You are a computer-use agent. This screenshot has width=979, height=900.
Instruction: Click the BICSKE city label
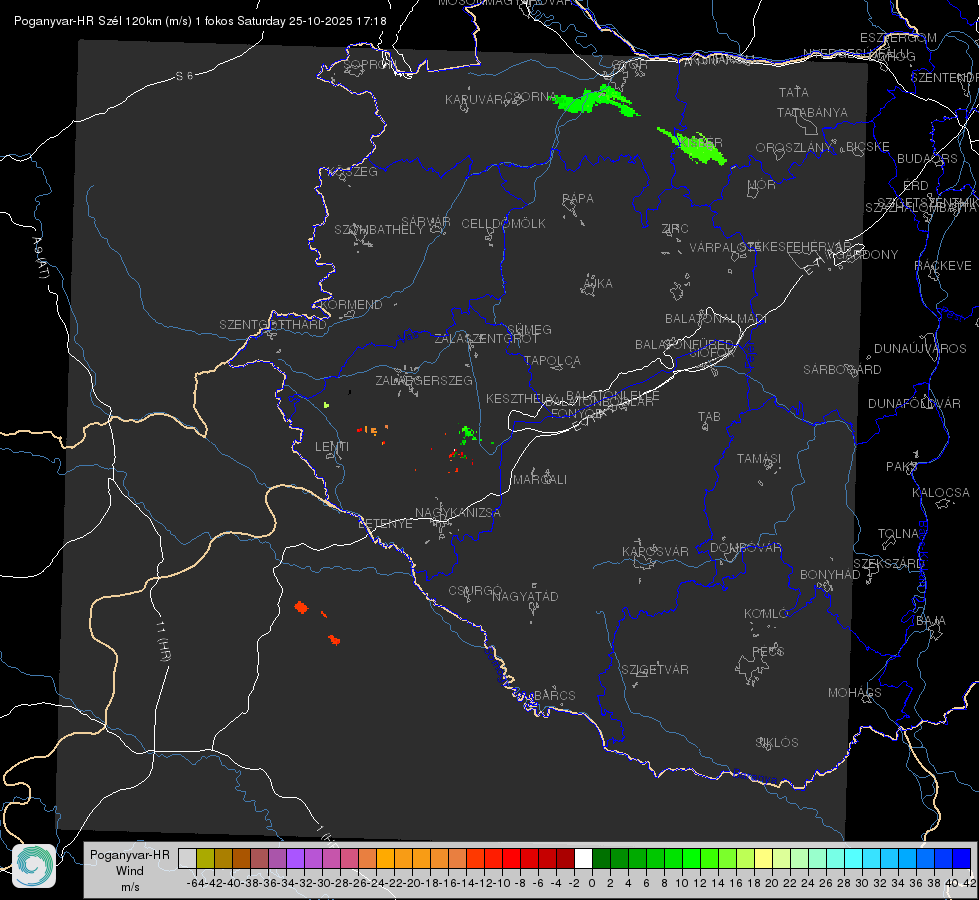pos(868,147)
